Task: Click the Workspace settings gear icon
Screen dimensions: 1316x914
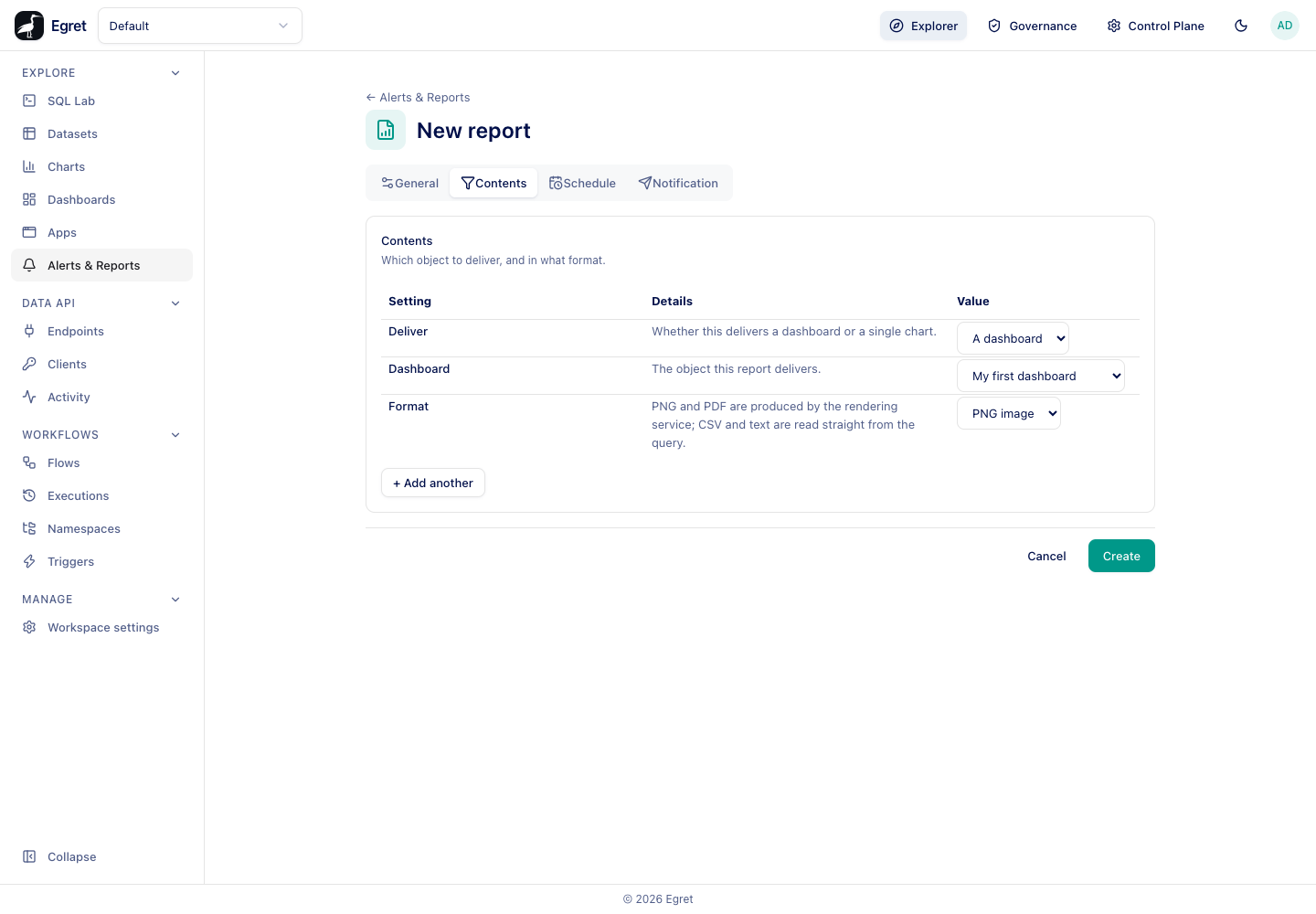Action: pyautogui.click(x=29, y=627)
